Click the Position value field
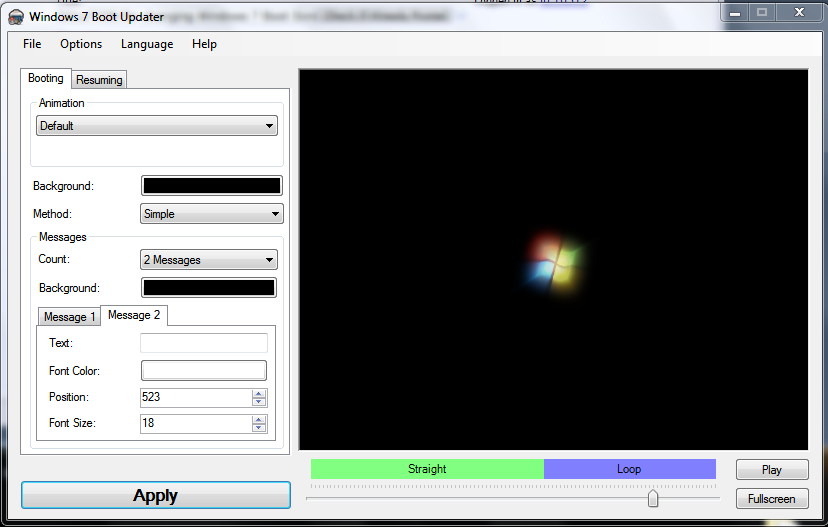Image resolution: width=828 pixels, height=527 pixels. [196, 398]
